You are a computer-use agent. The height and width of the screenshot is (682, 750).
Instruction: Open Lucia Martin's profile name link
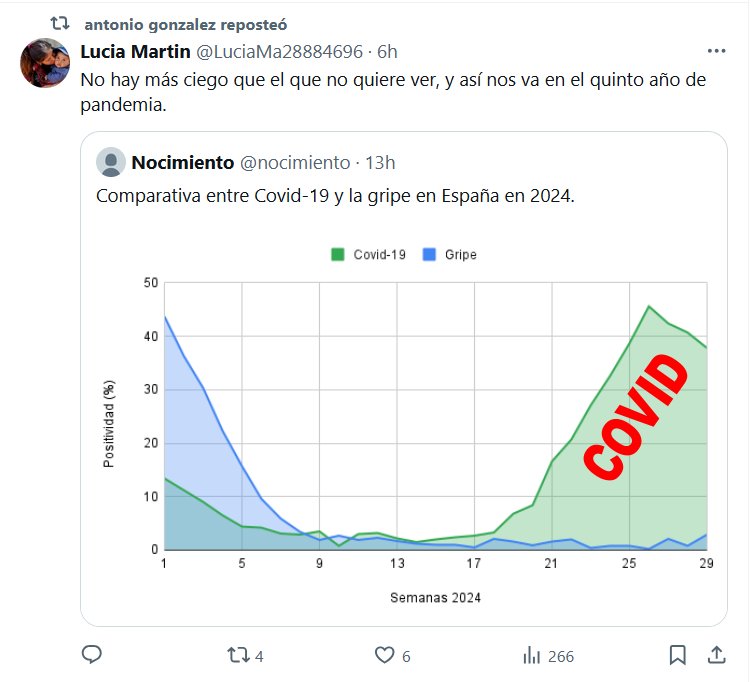[135, 51]
